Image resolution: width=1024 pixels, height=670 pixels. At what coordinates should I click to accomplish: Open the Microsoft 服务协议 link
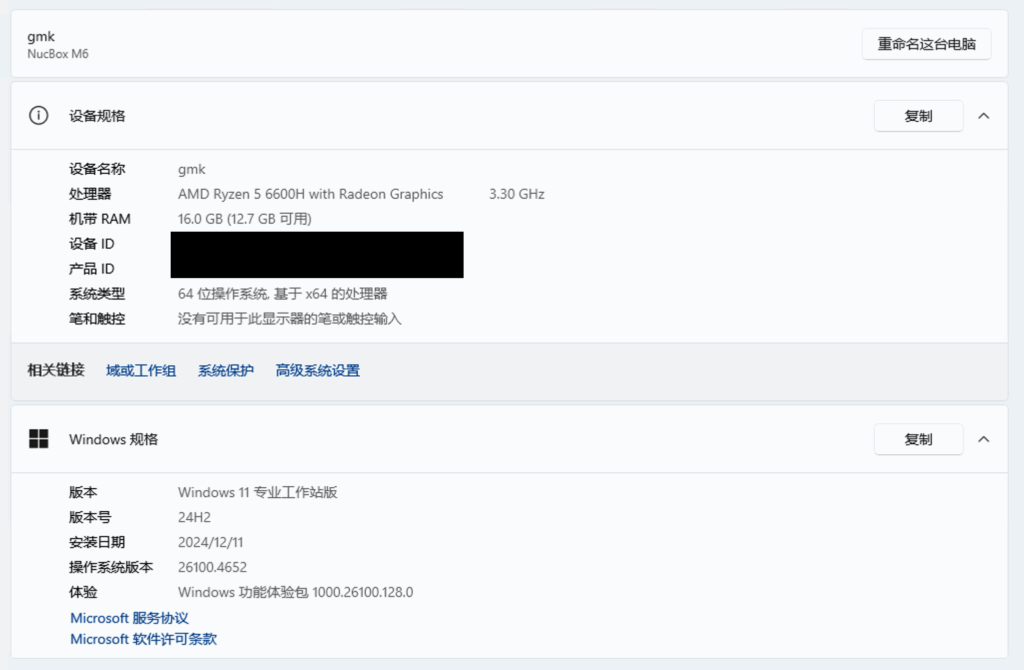tap(129, 618)
